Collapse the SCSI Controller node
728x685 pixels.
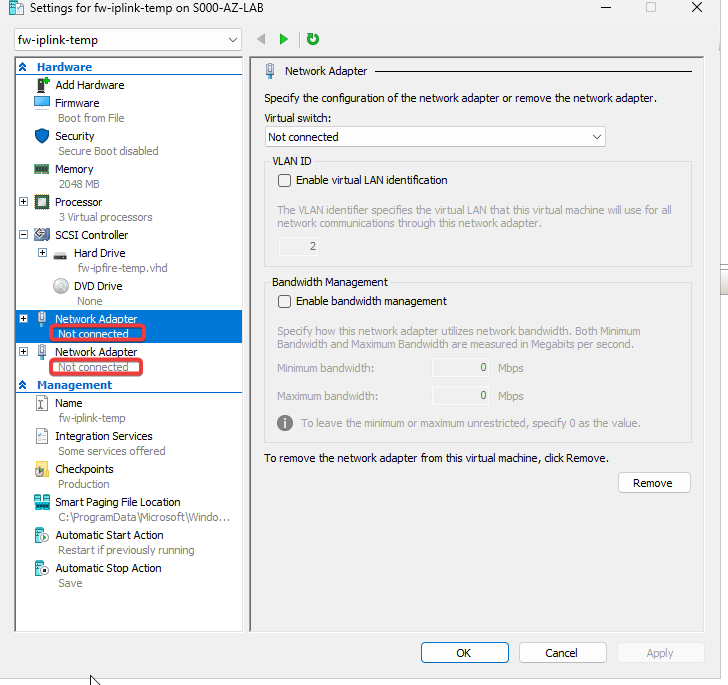24,235
